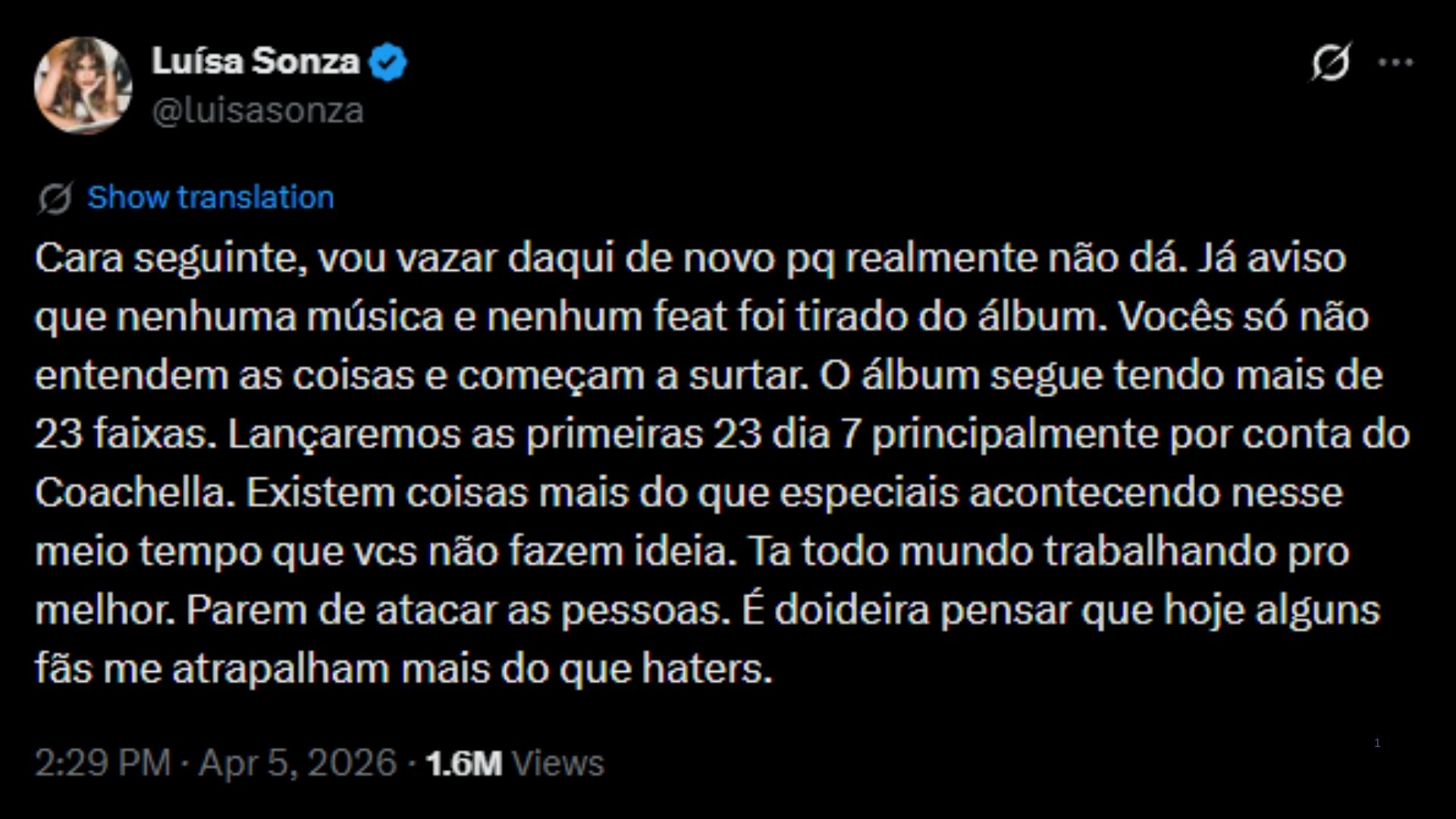Open Luísa Sonza's profile picture
Viewport: 1456px width, 819px height.
coord(83,85)
